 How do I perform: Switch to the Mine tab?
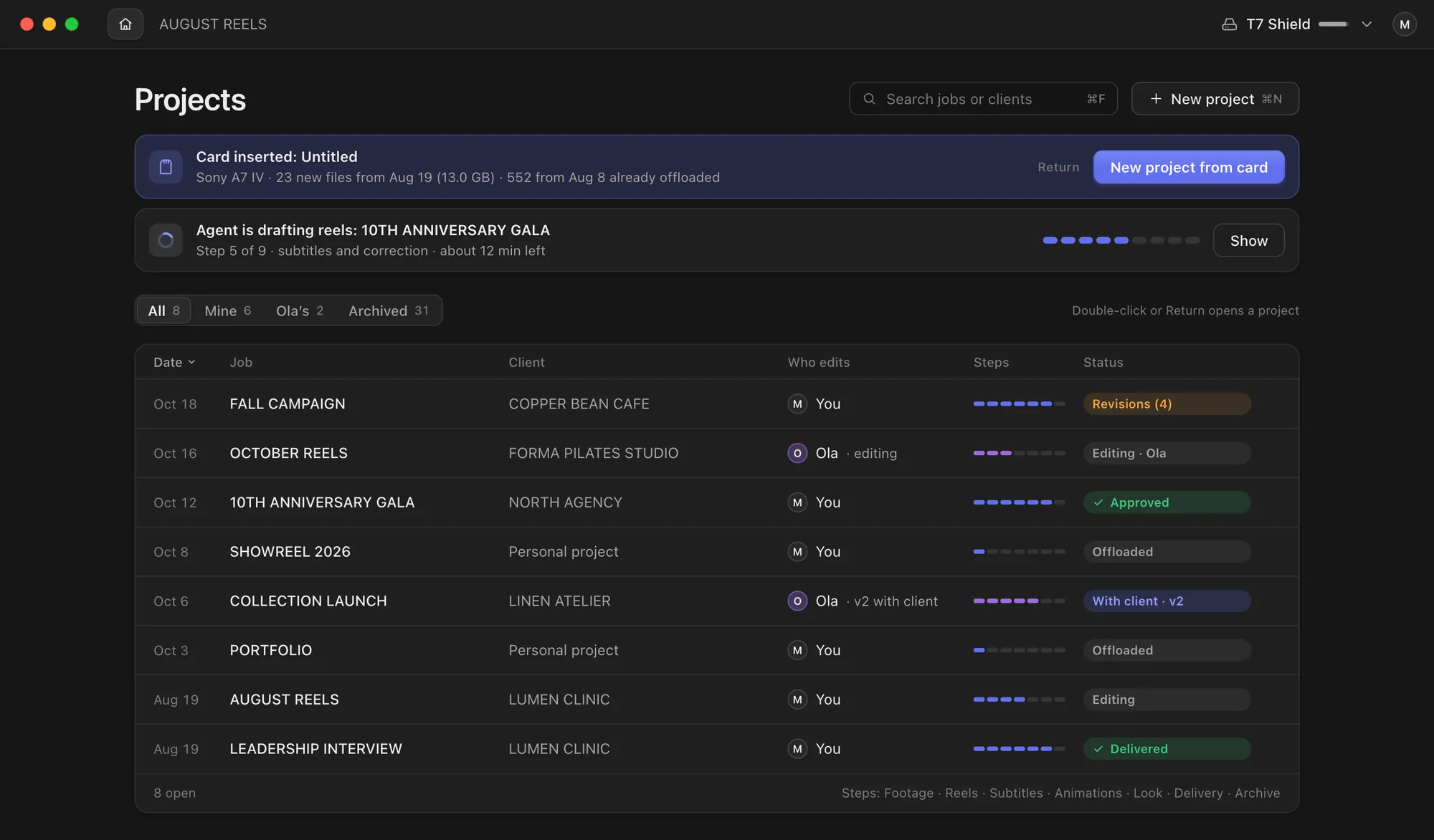[227, 310]
